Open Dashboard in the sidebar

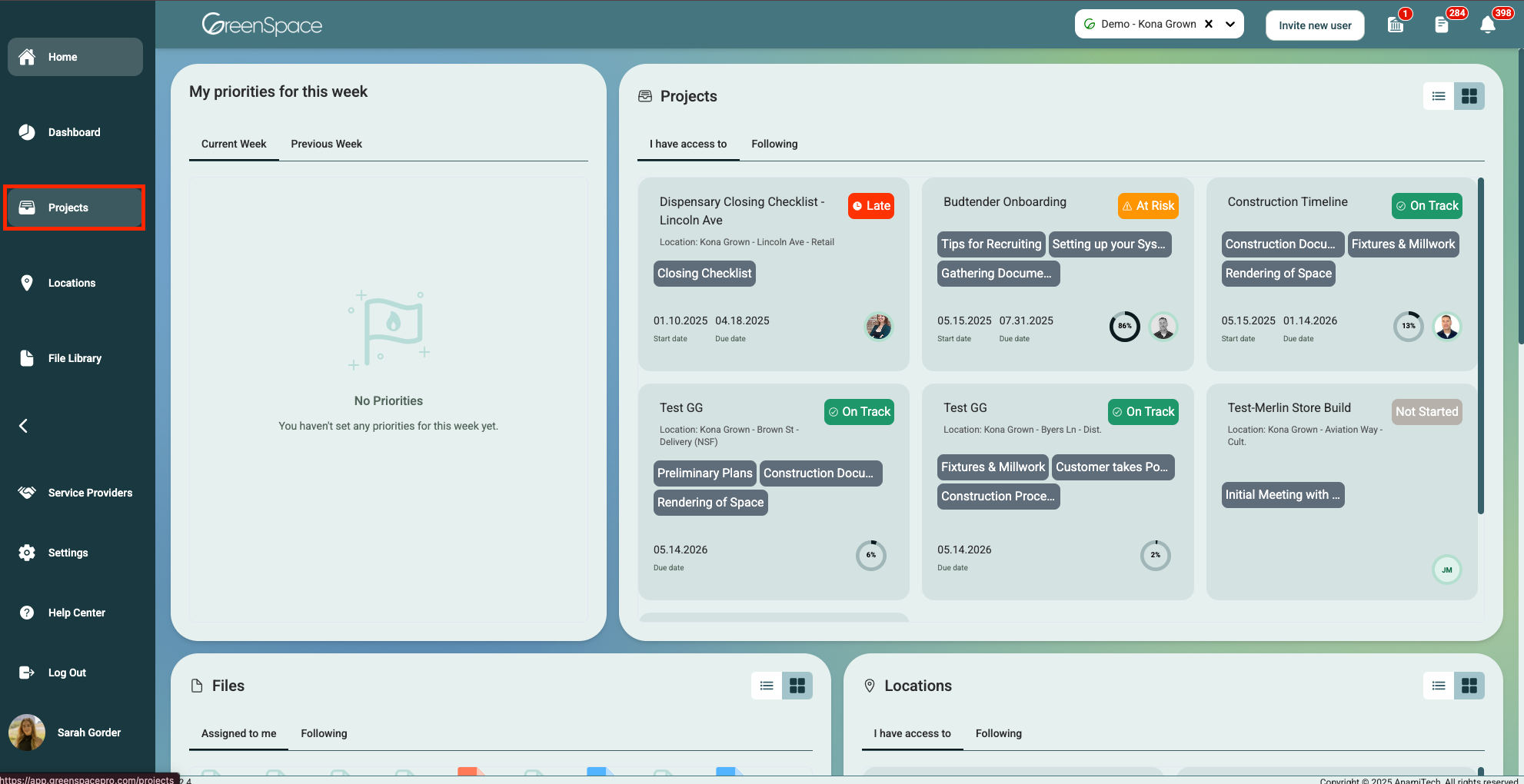pos(75,132)
